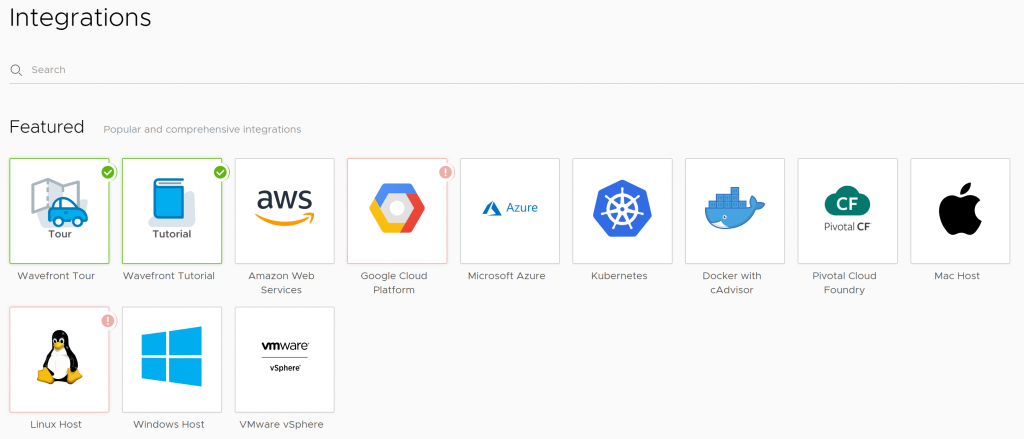Screen dimensions: 1024x439
Task: Open the Linux penguin tile
Action: pyautogui.click(x=59, y=359)
